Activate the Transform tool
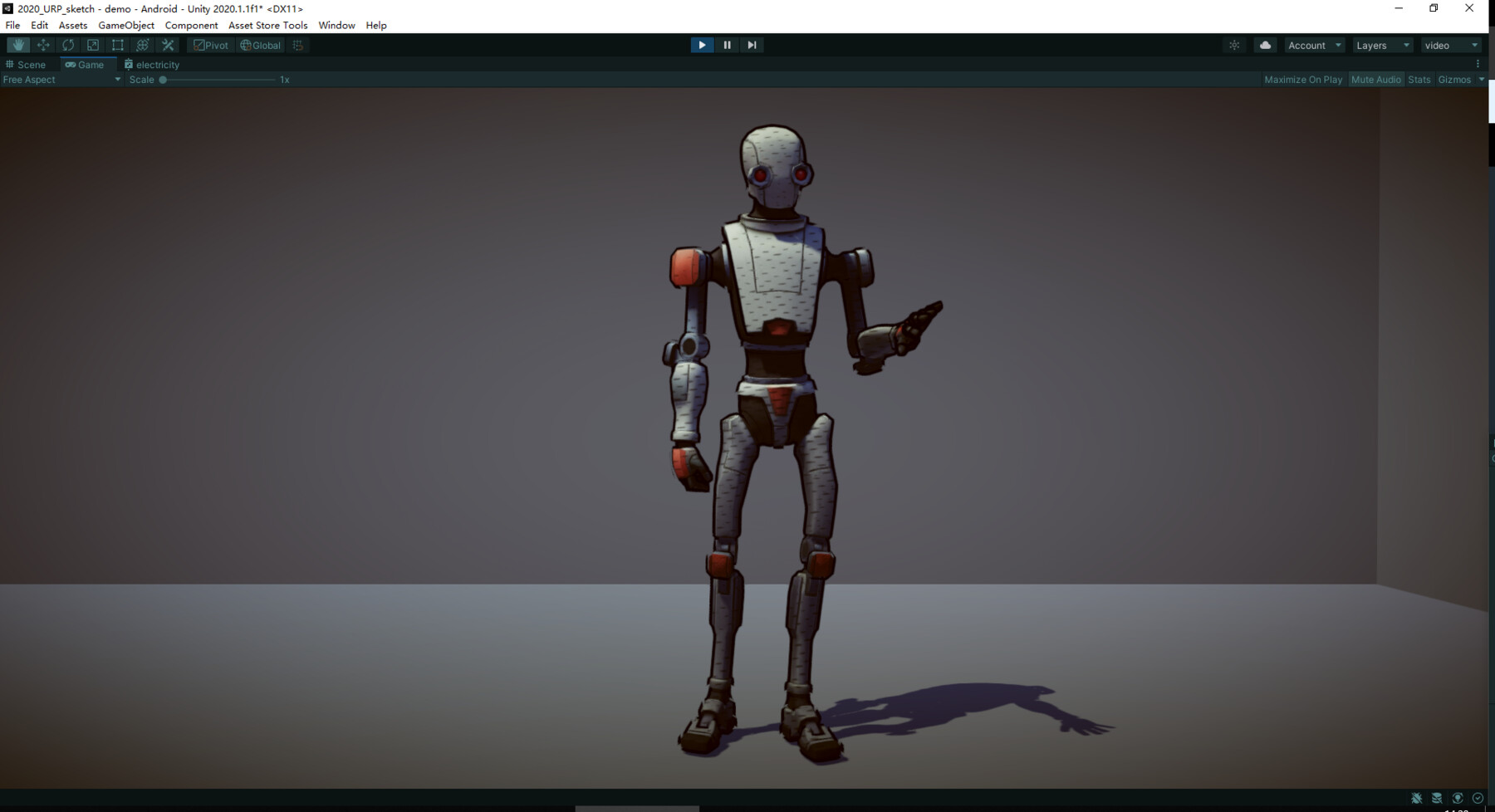The image size is (1495, 812). point(142,45)
